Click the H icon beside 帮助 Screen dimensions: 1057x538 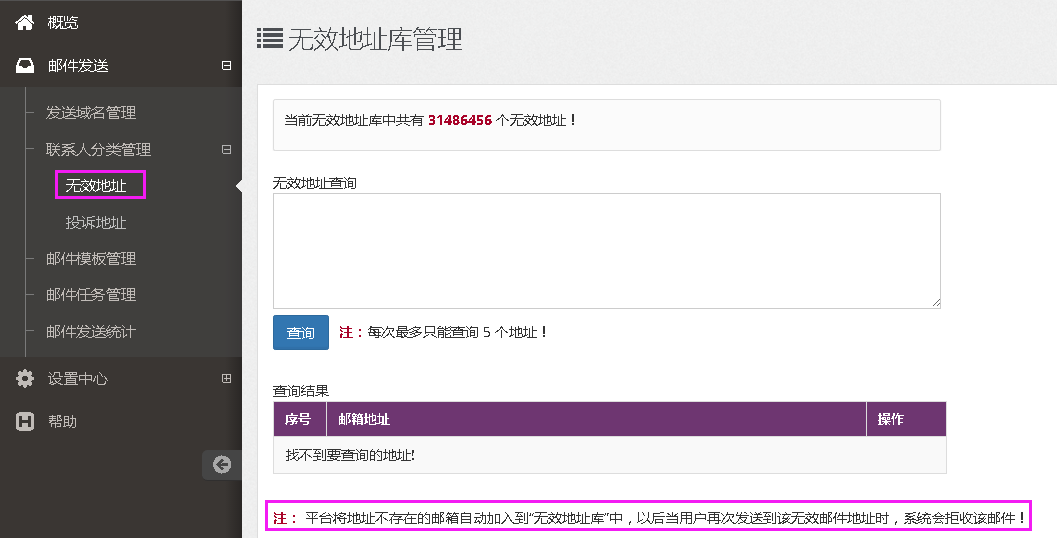click(25, 422)
